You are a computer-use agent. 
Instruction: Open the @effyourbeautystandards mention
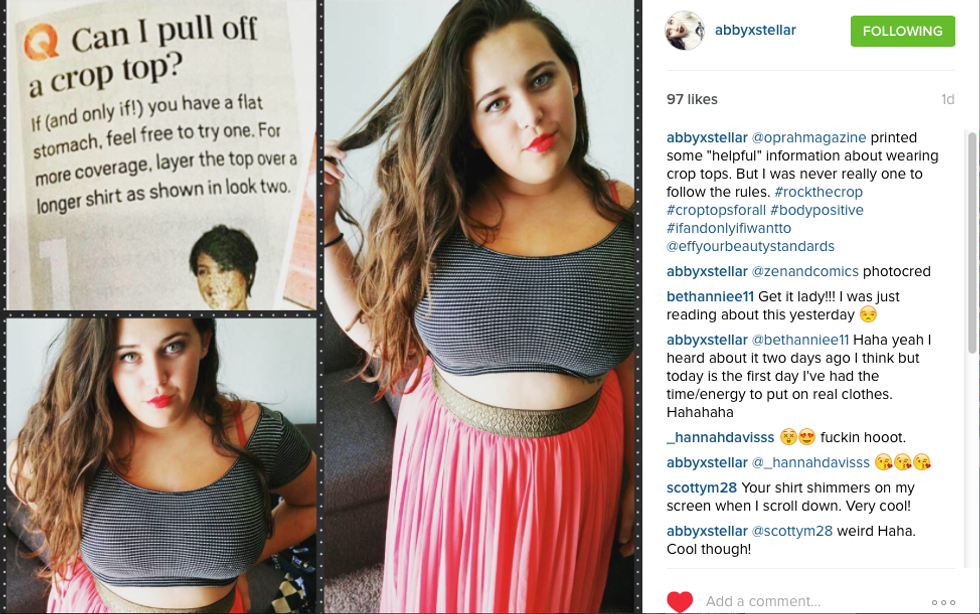tap(750, 246)
